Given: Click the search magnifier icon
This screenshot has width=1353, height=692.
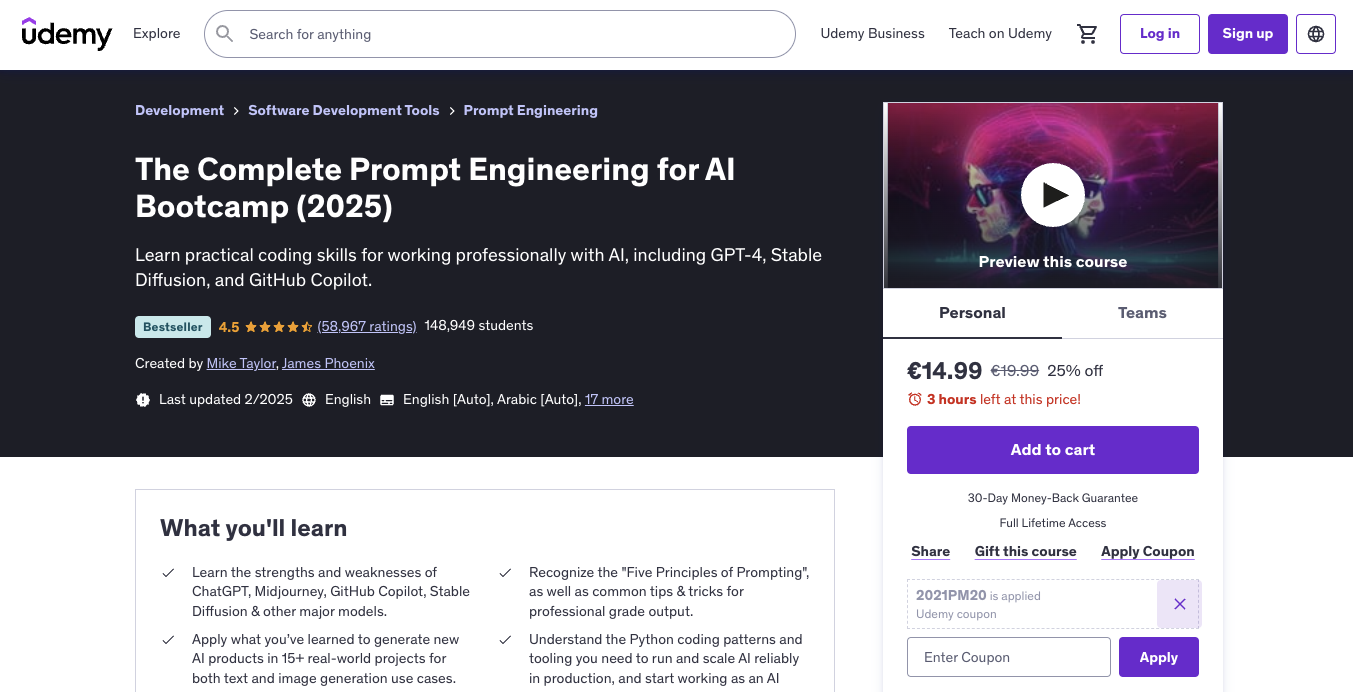Looking at the screenshot, I should click(224, 33).
